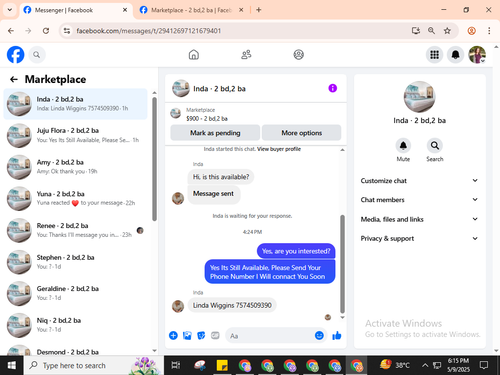Attach a photo file in composer
500x375 pixels.
click(187, 335)
